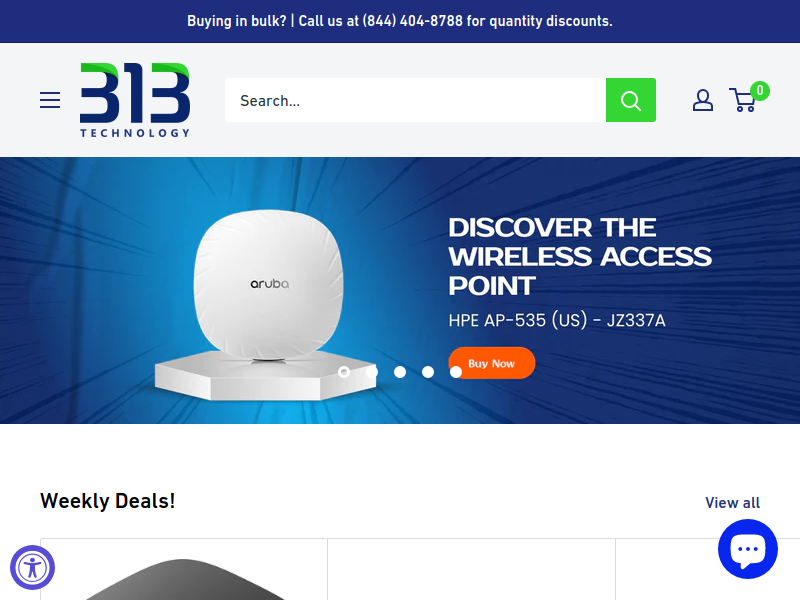The width and height of the screenshot is (800, 600).
Task: Click the orange Buy Now button
Action: [492, 363]
